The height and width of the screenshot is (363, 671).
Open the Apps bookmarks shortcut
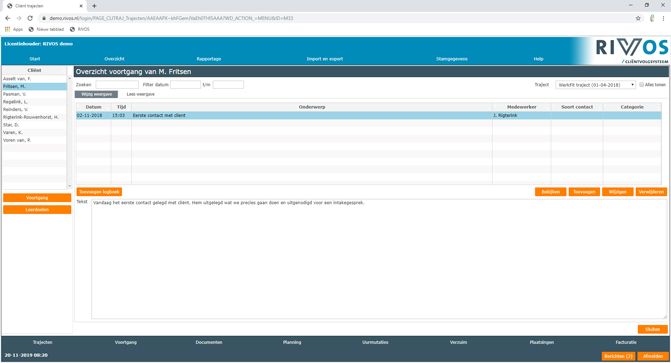14,30
